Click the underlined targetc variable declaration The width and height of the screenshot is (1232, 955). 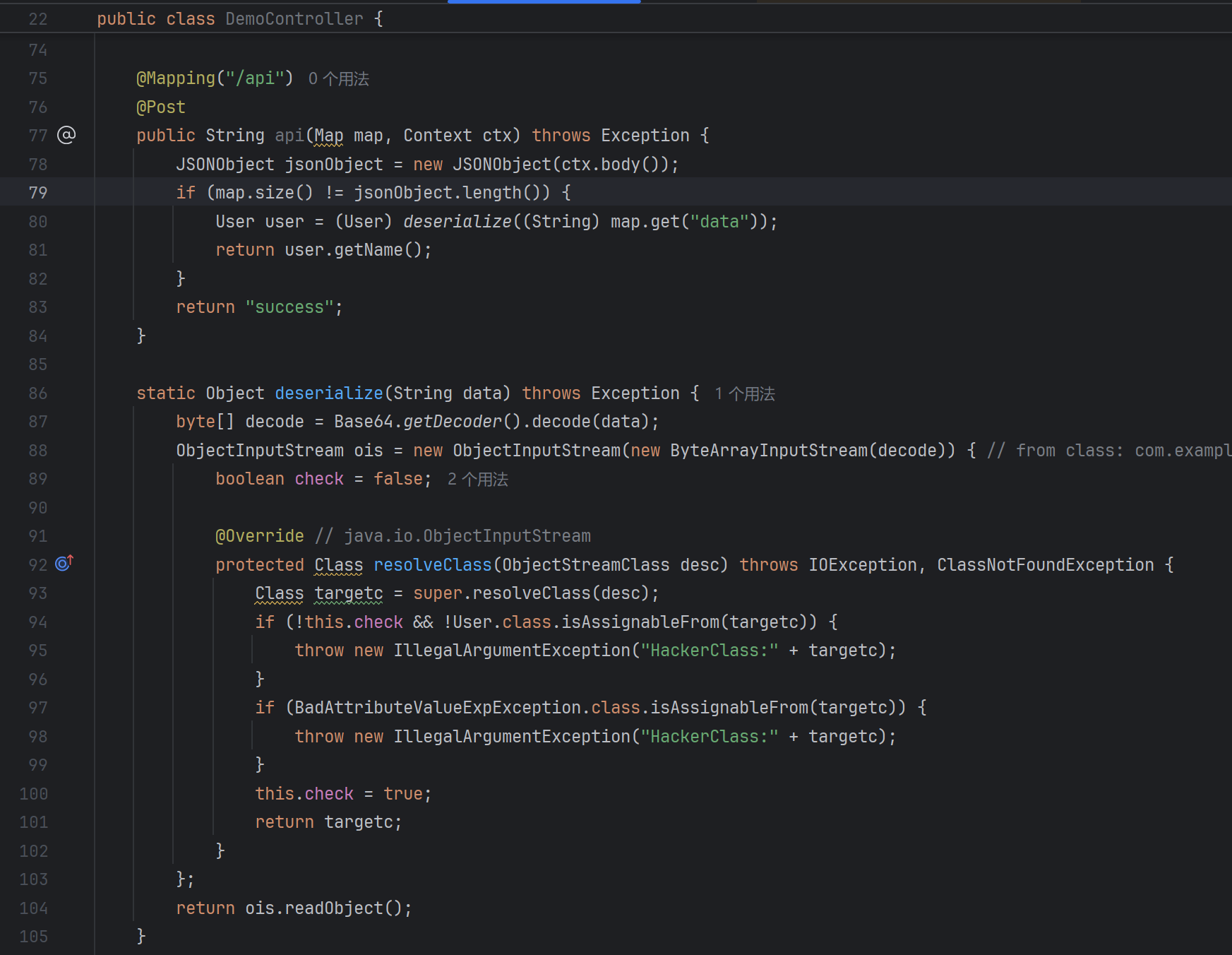(349, 593)
